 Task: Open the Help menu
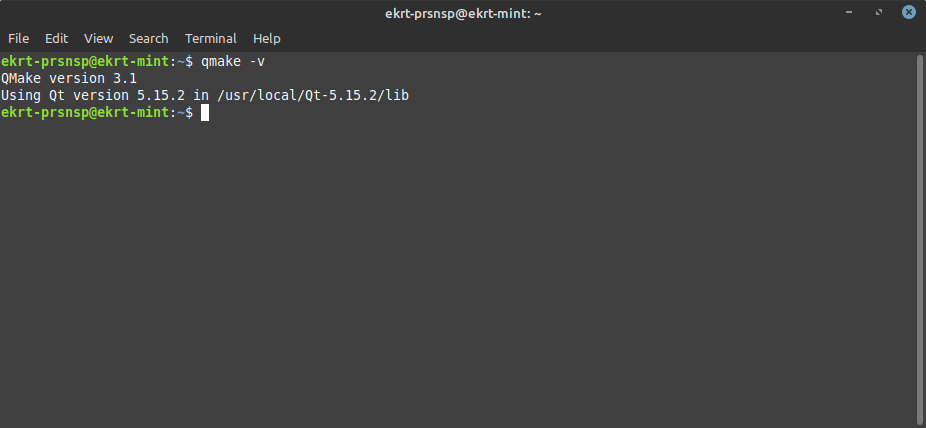click(x=266, y=38)
